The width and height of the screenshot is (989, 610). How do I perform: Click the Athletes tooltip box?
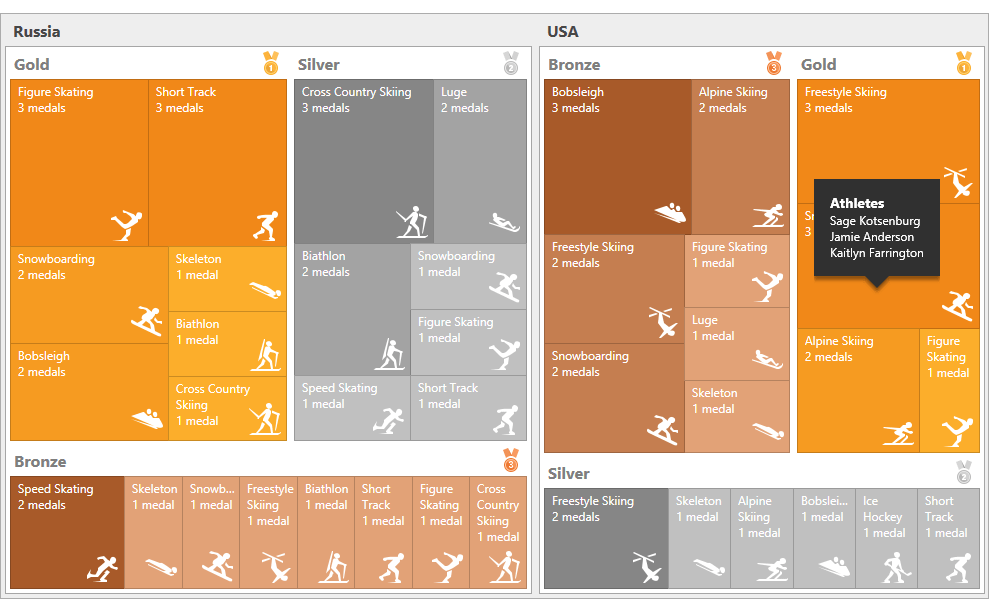876,229
